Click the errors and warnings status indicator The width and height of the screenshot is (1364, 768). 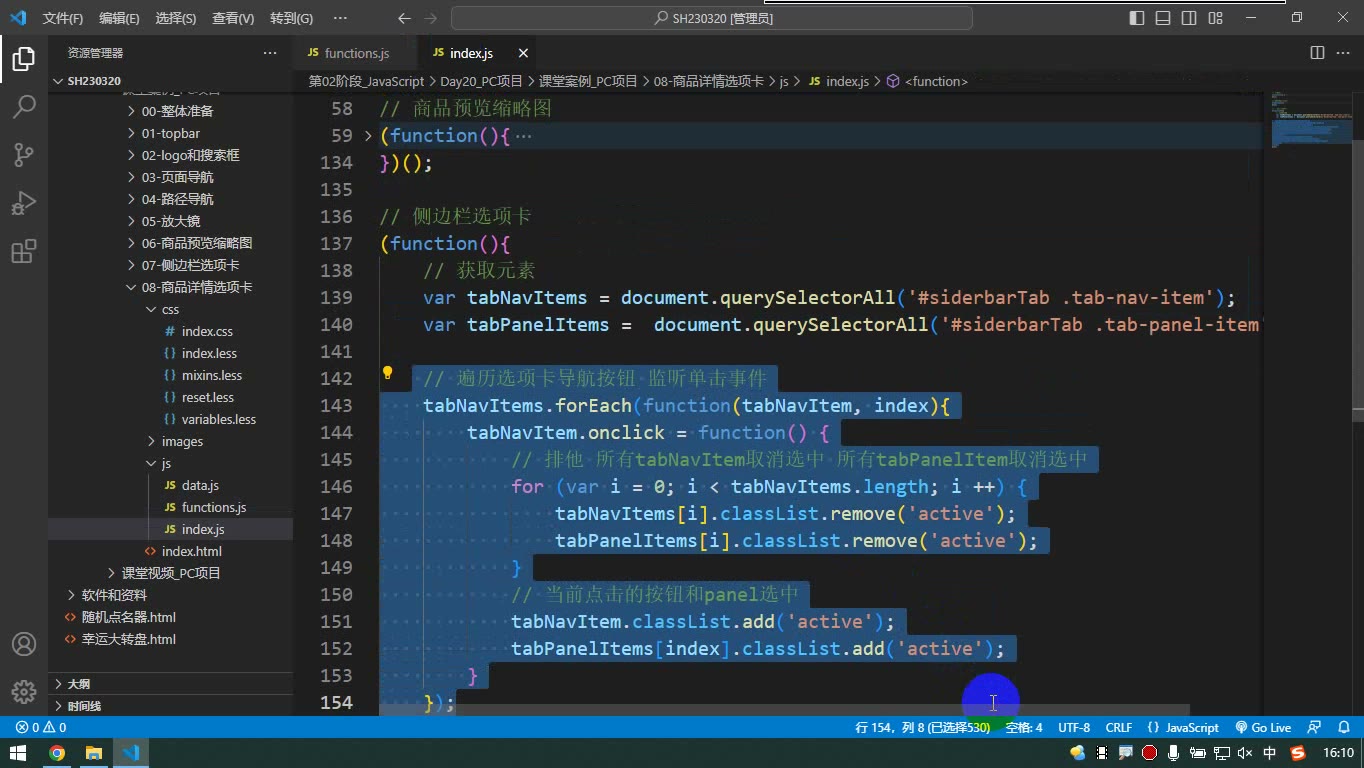coord(41,728)
